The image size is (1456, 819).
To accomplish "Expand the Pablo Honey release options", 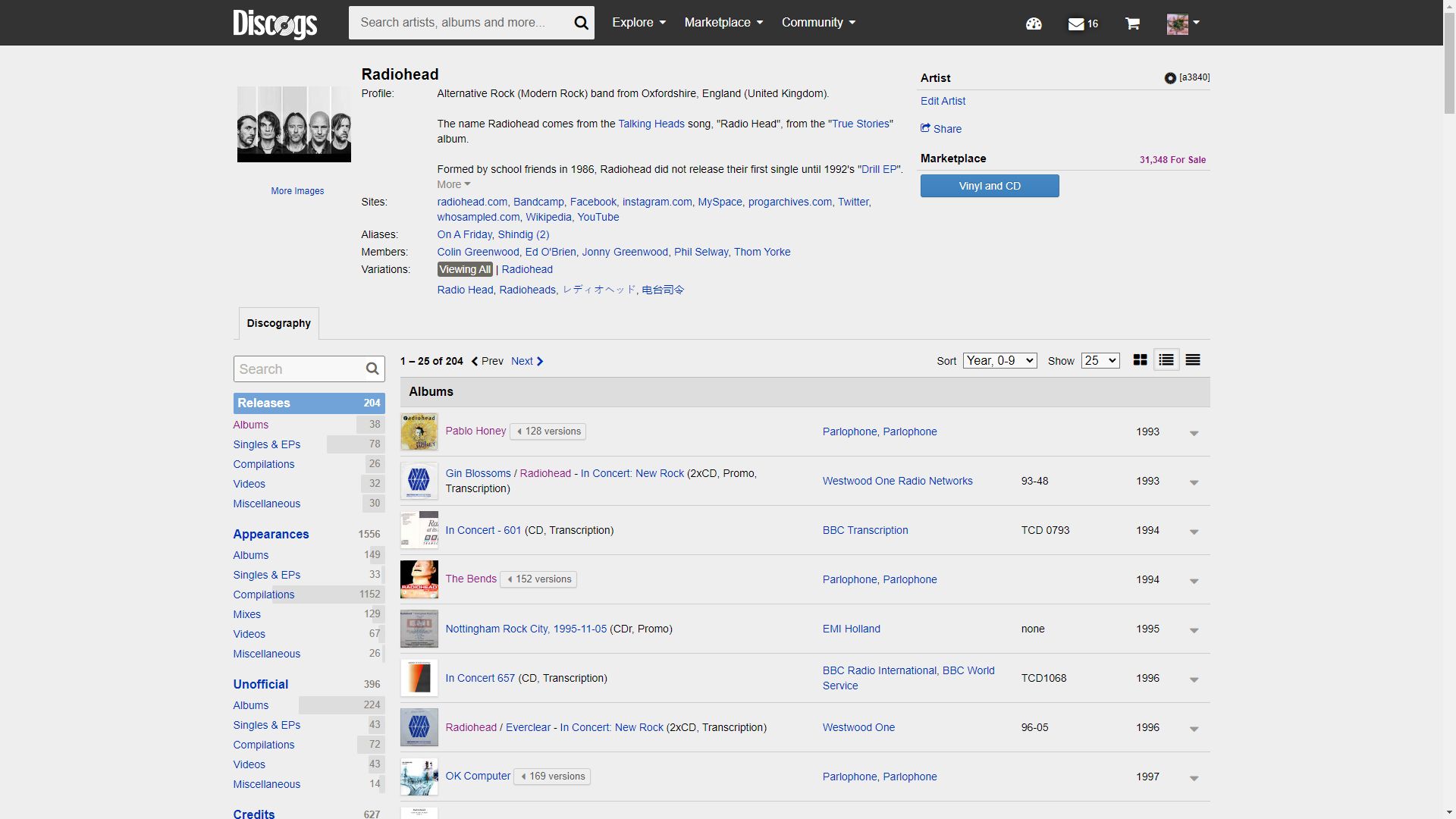I will 1195,432.
